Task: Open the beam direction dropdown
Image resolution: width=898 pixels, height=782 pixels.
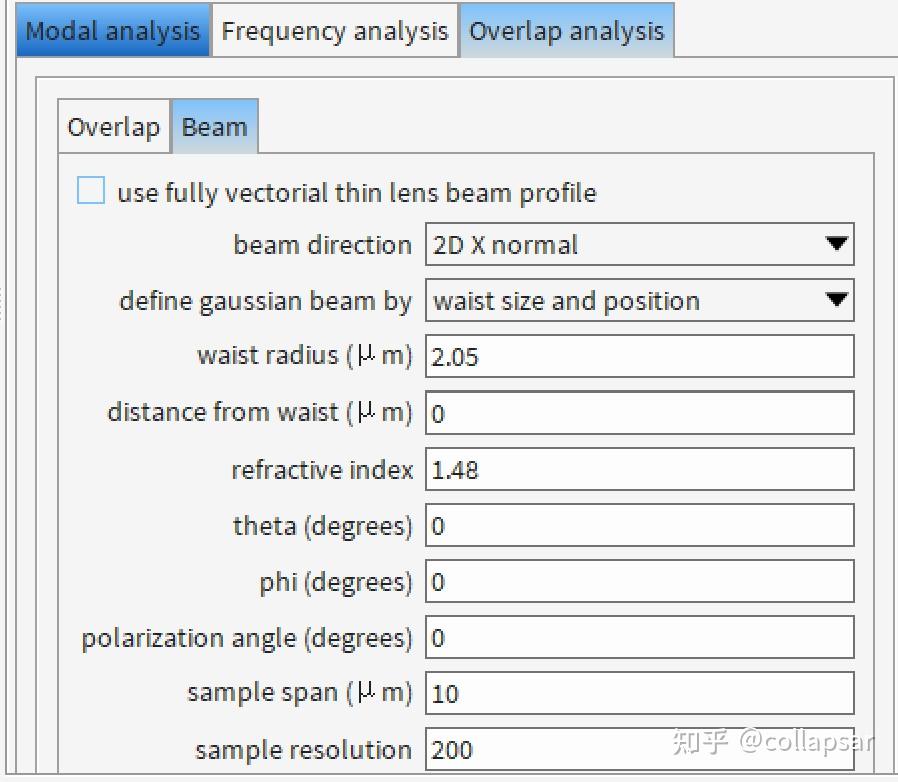Action: [640, 244]
